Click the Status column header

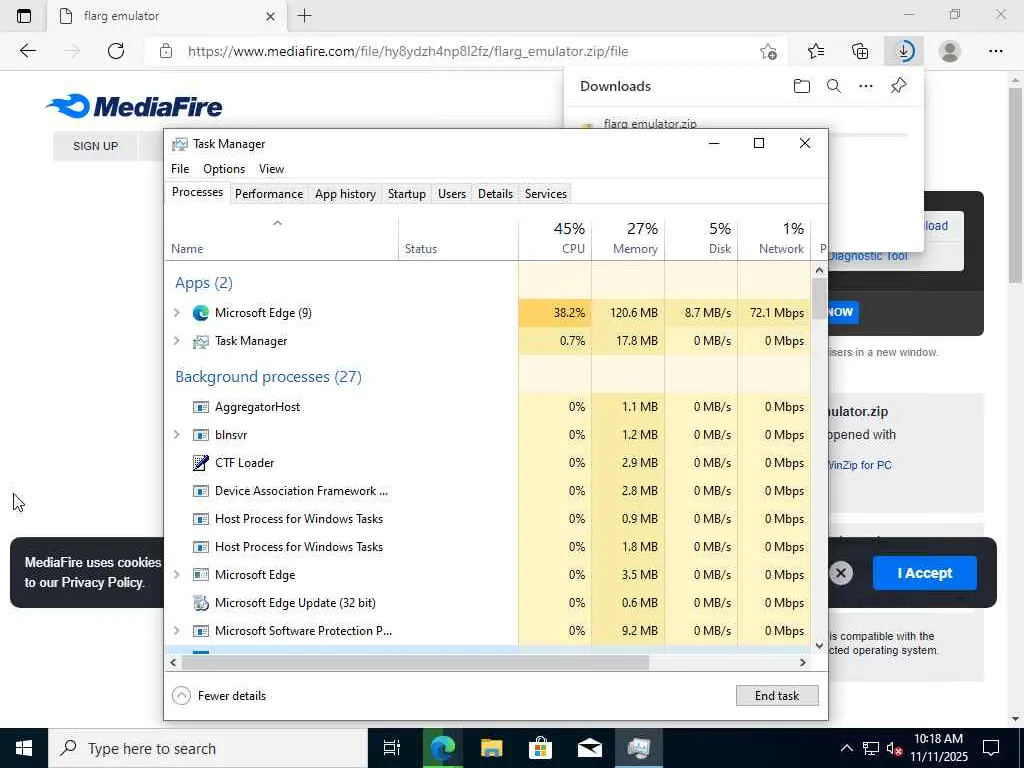click(x=458, y=238)
